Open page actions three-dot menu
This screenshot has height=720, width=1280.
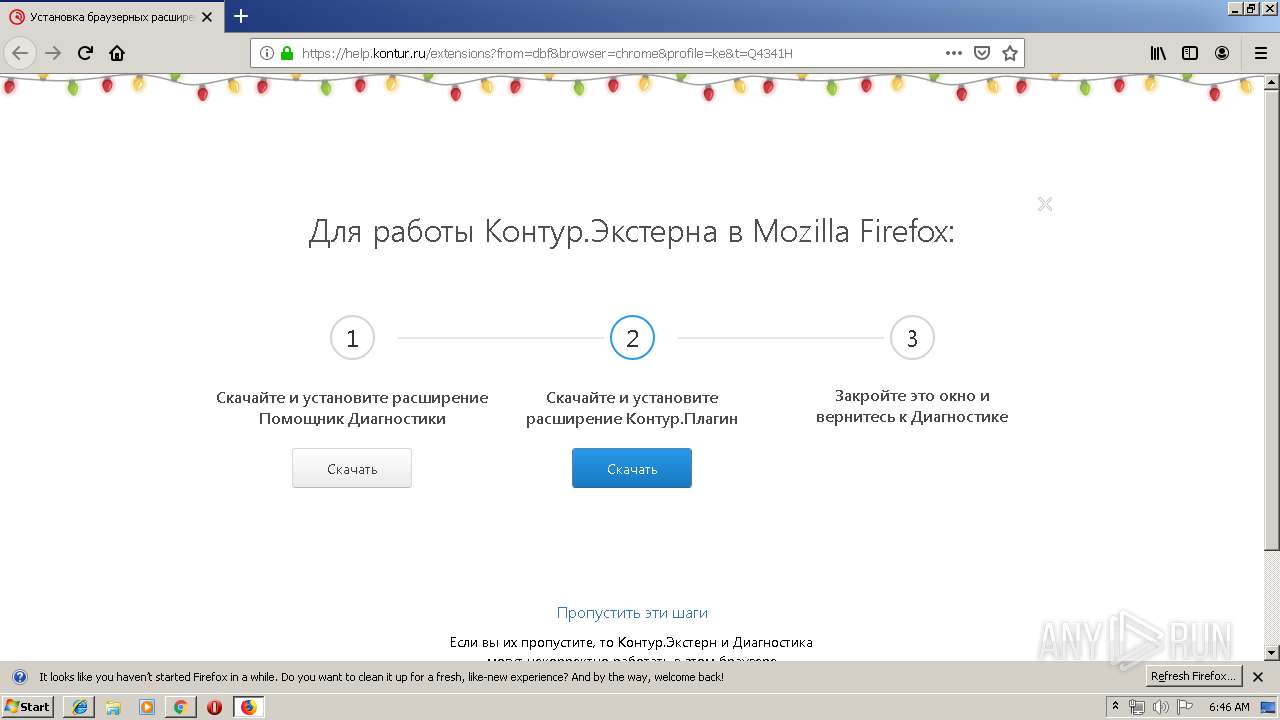954,53
